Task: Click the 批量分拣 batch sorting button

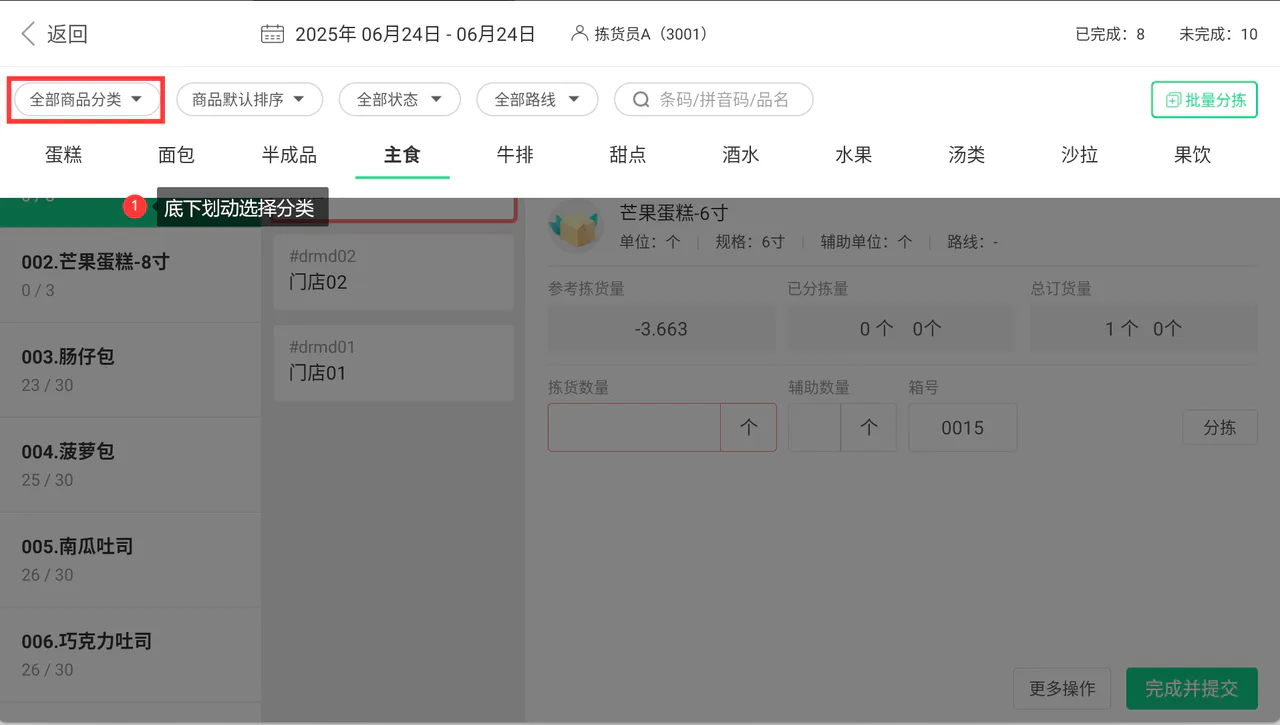Action: (x=1204, y=100)
